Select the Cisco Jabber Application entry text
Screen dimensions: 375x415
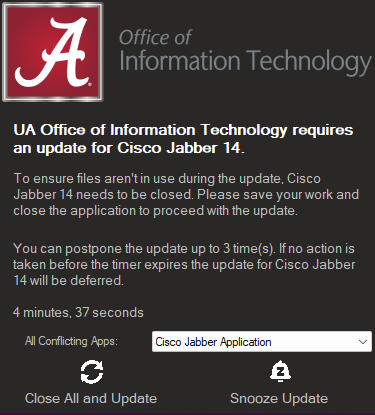(213, 342)
